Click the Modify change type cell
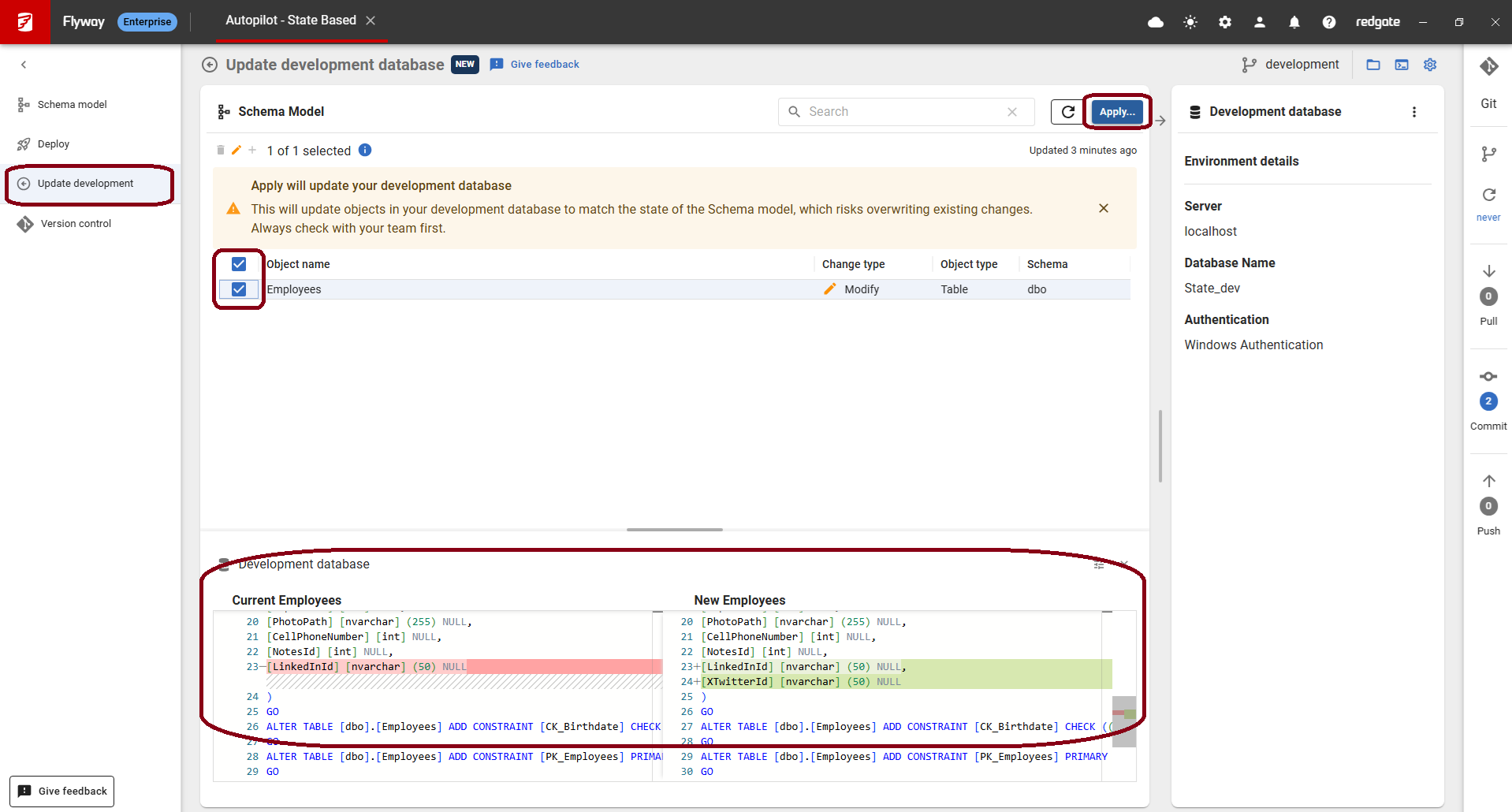The height and width of the screenshot is (812, 1512). [851, 289]
